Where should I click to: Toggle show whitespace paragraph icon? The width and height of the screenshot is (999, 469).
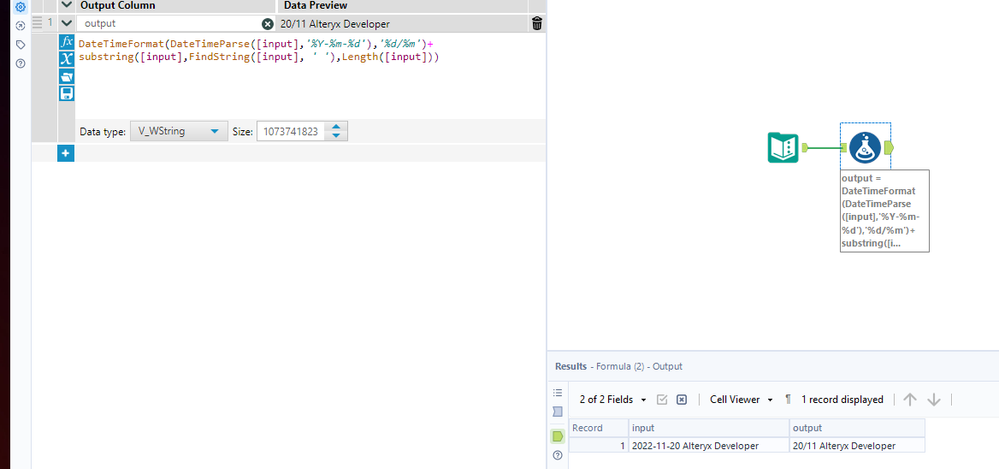pyautogui.click(x=788, y=400)
